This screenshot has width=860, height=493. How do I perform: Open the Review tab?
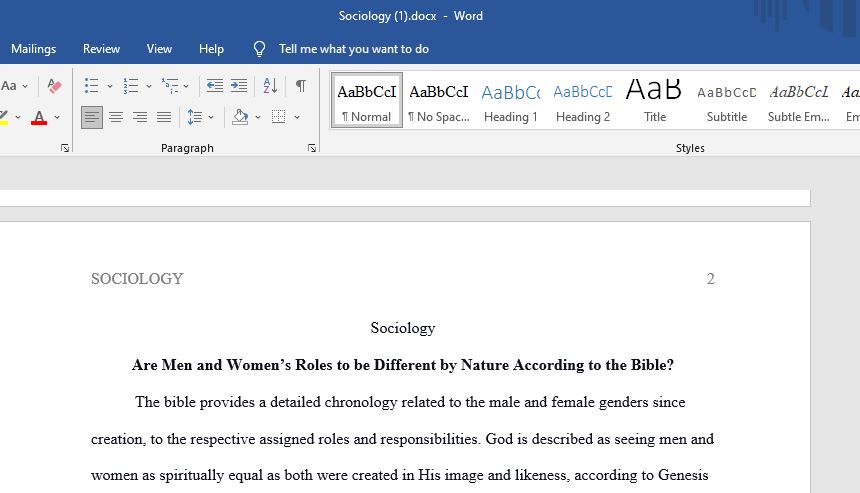pos(101,49)
